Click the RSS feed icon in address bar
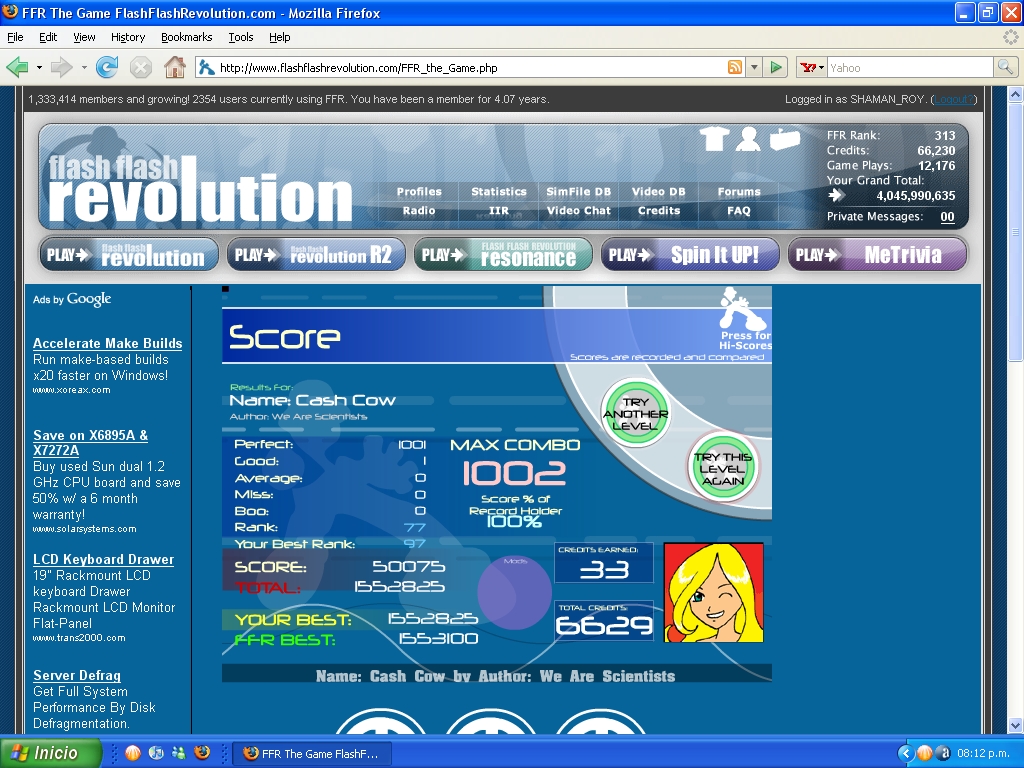This screenshot has height=768, width=1024. (735, 67)
